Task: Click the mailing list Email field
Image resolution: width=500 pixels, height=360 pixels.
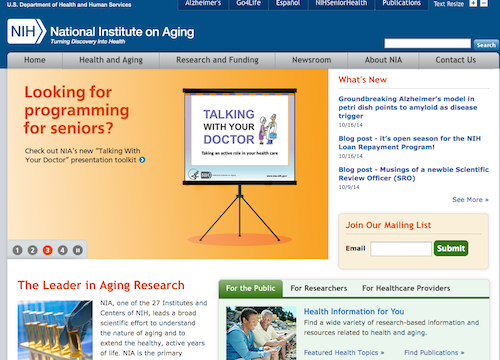Action: click(x=401, y=249)
